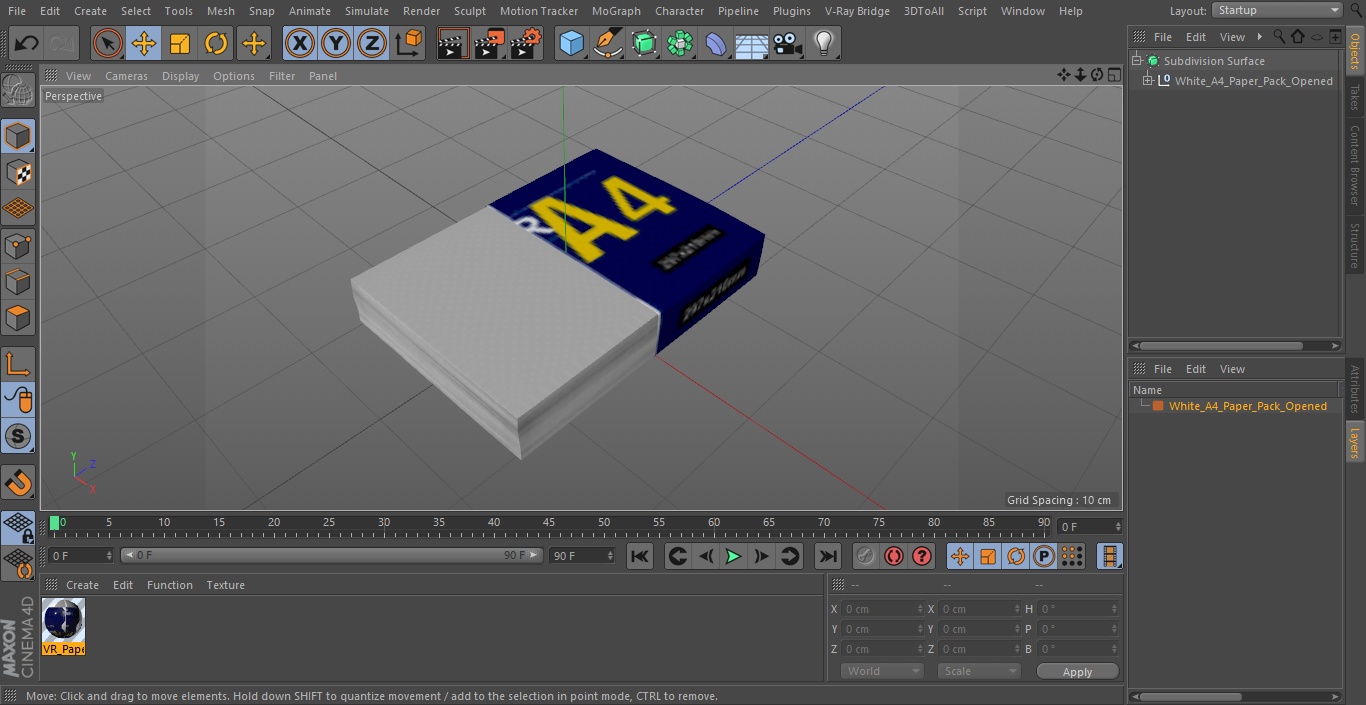Viewport: 1366px width, 705px height.
Task: Enable the Axis mode
Action: pyautogui.click(x=18, y=364)
